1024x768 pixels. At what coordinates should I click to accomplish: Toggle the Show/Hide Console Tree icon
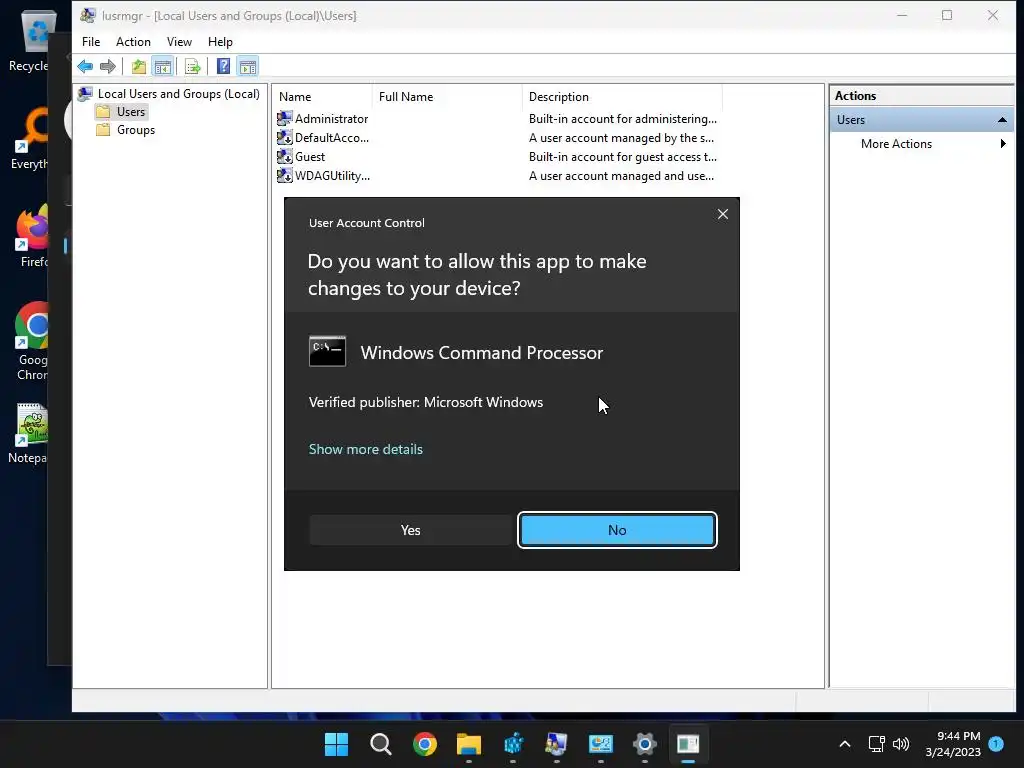click(x=163, y=66)
